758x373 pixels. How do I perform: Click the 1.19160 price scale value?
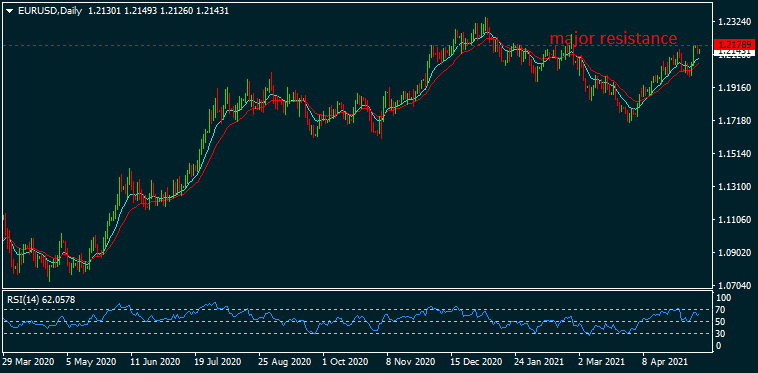[x=735, y=87]
